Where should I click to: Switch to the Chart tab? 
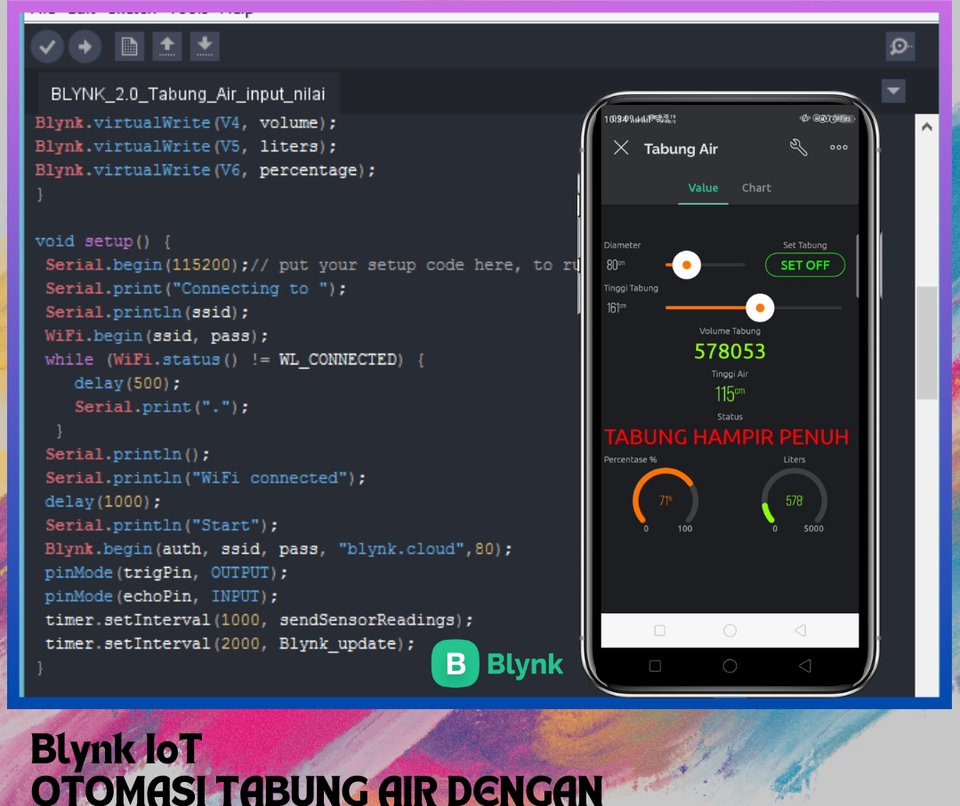click(x=756, y=188)
